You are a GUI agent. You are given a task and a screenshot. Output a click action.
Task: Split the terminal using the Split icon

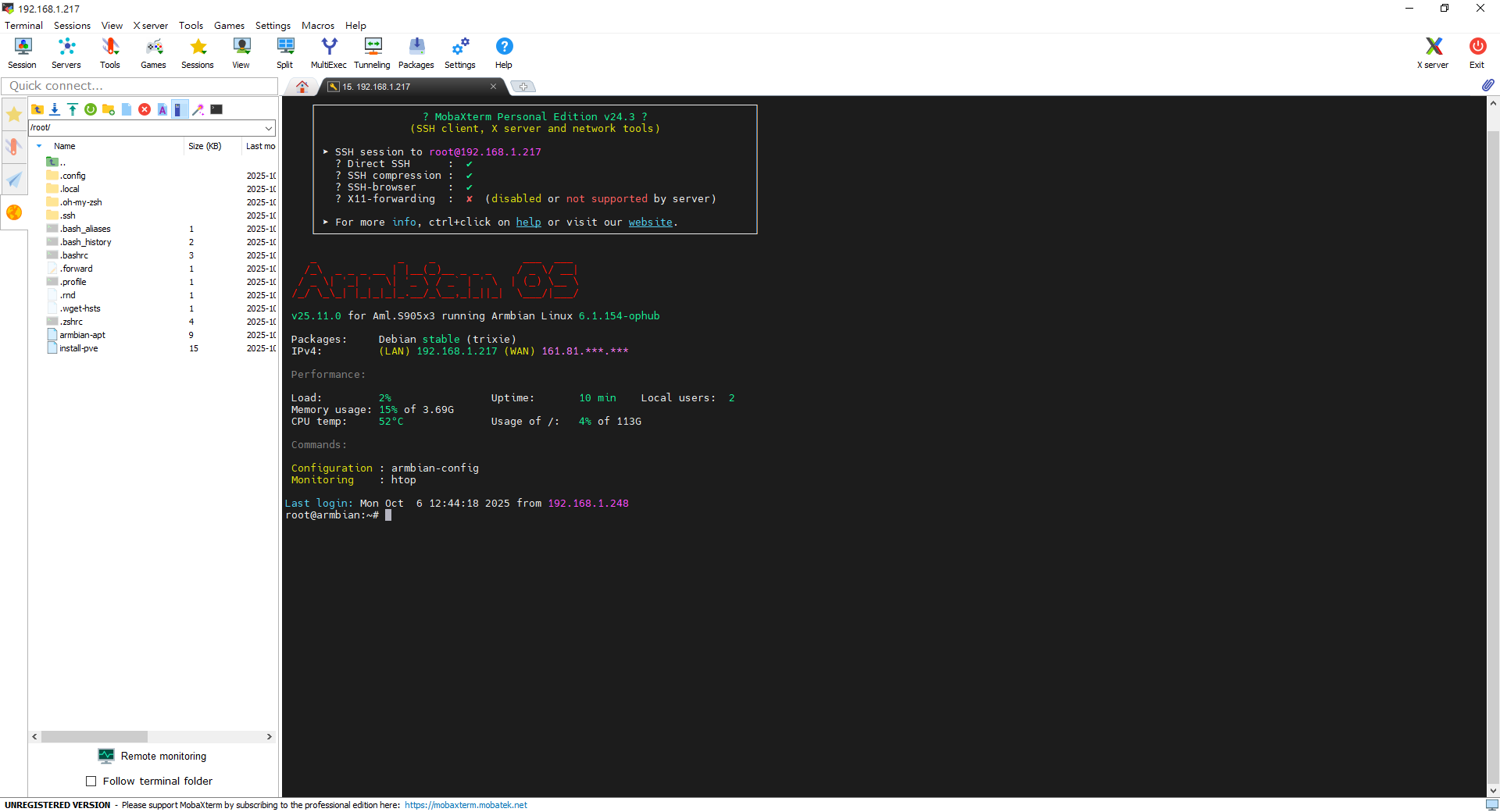tap(285, 53)
